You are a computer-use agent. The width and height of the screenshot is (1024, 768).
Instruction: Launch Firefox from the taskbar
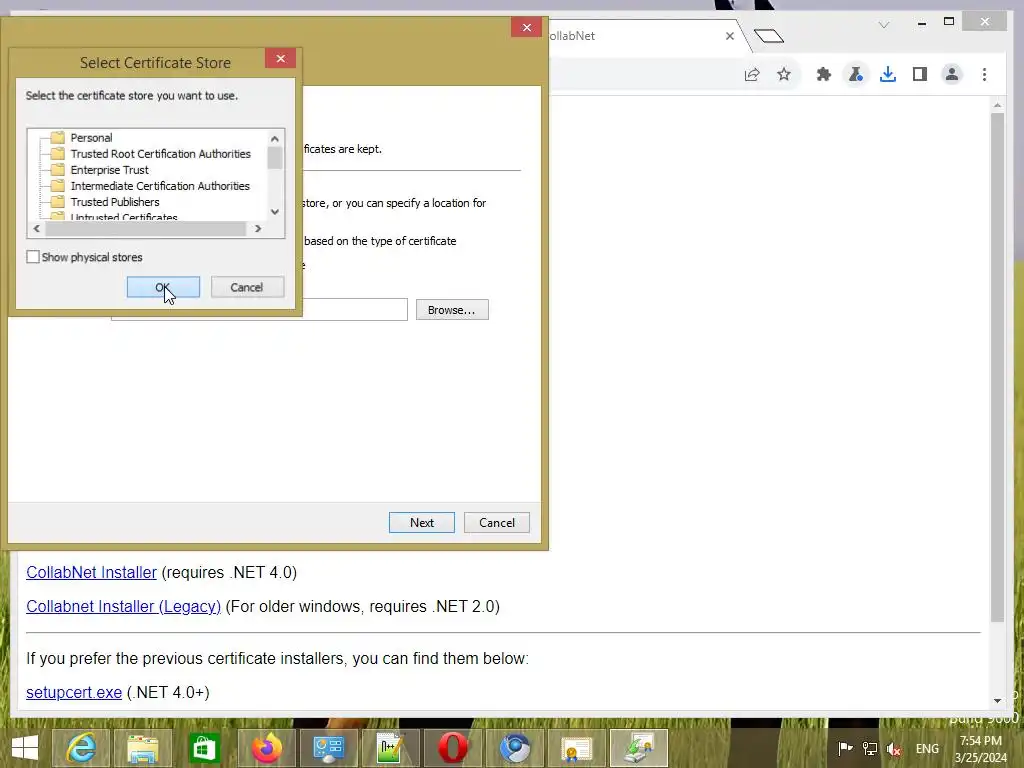pyautogui.click(x=266, y=748)
